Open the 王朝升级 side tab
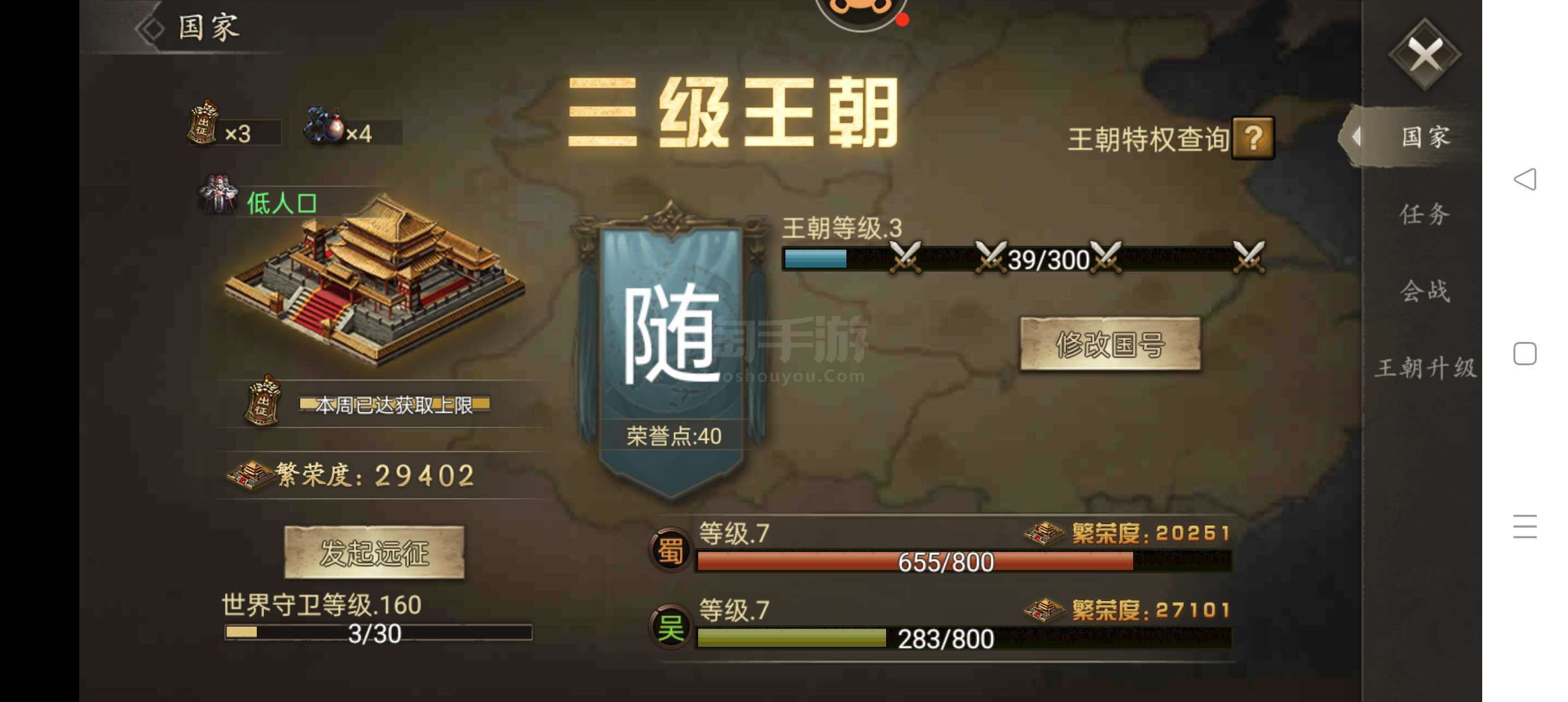The height and width of the screenshot is (702, 1568). pyautogui.click(x=1424, y=367)
